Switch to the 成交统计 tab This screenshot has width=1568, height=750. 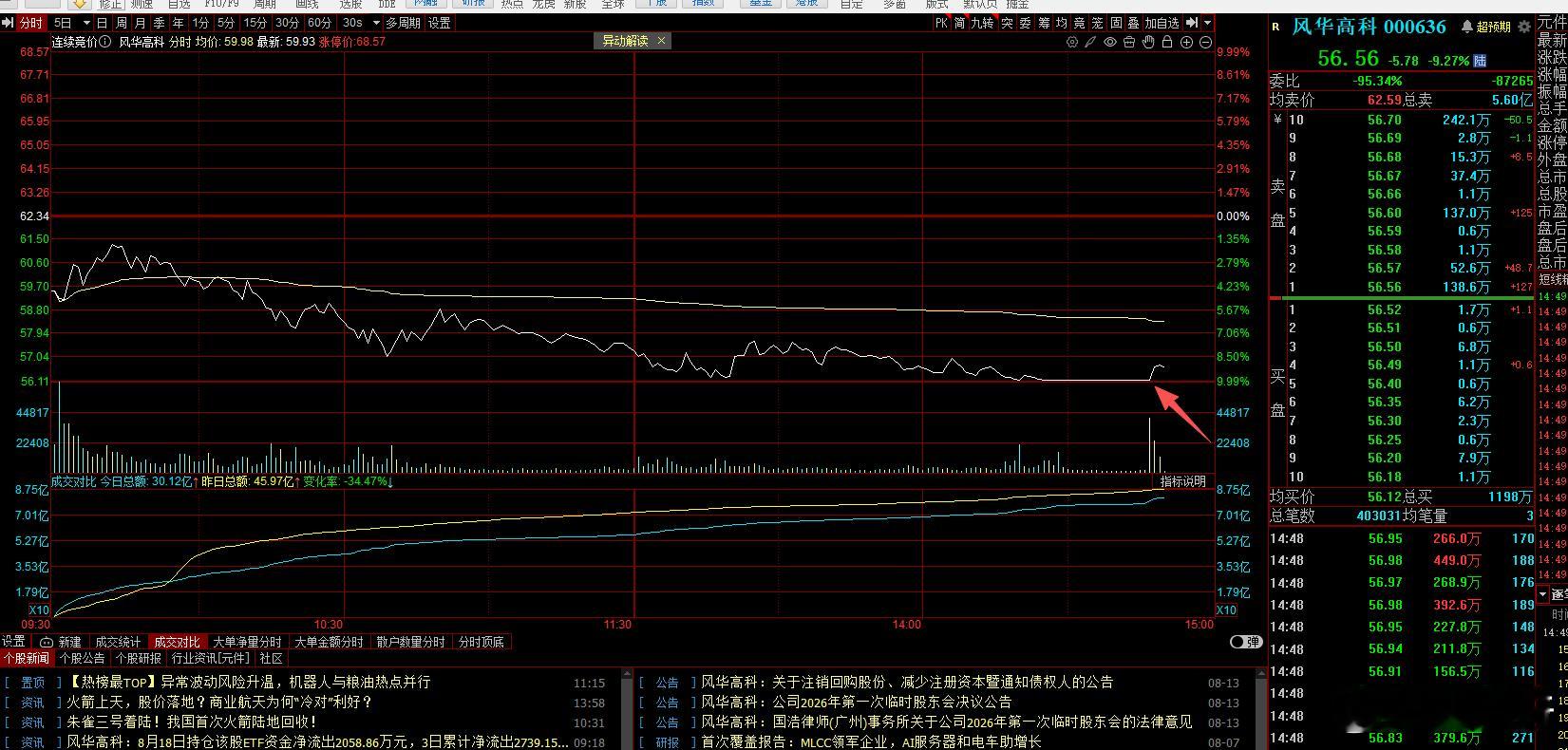118,642
